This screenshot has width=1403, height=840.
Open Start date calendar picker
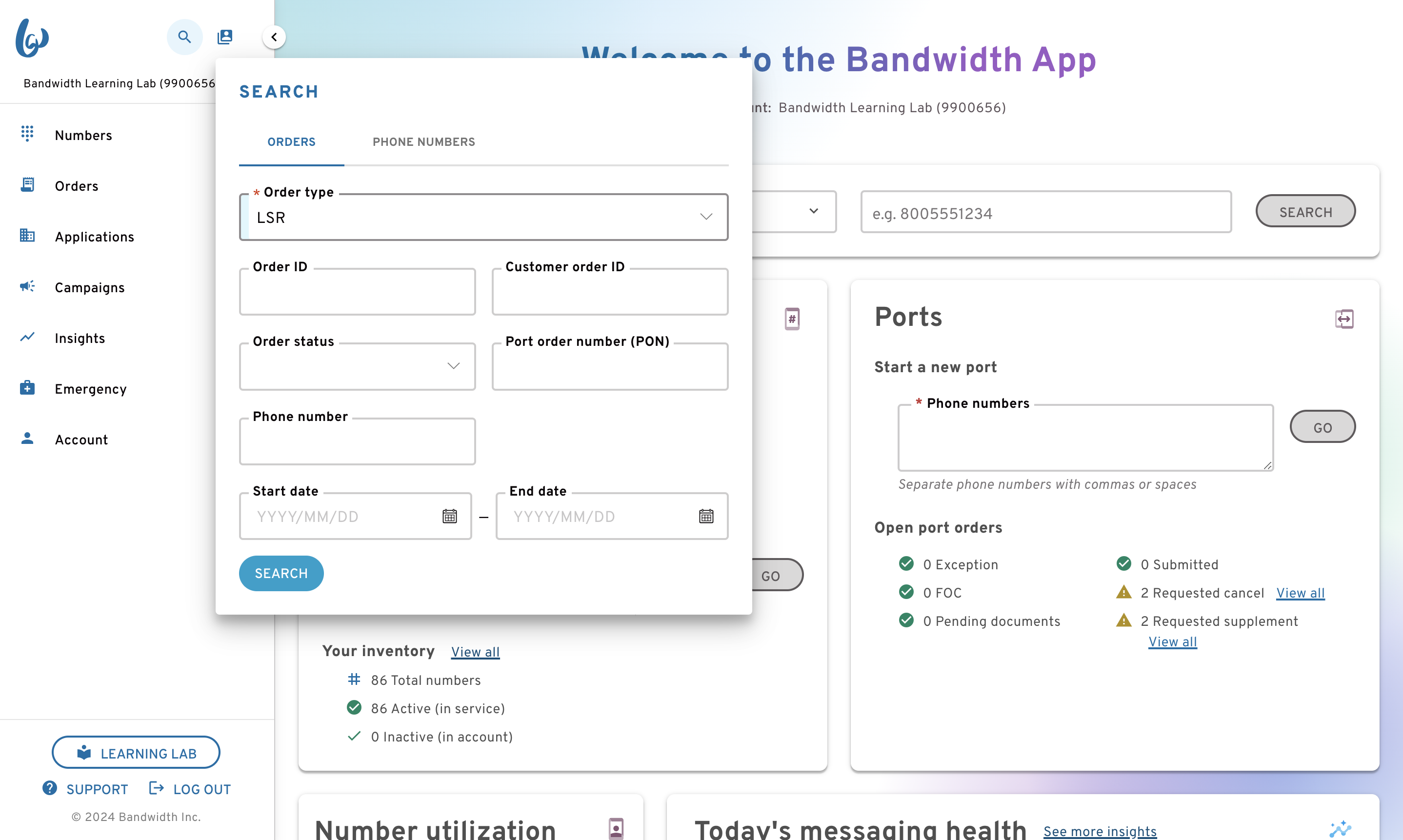(x=450, y=516)
